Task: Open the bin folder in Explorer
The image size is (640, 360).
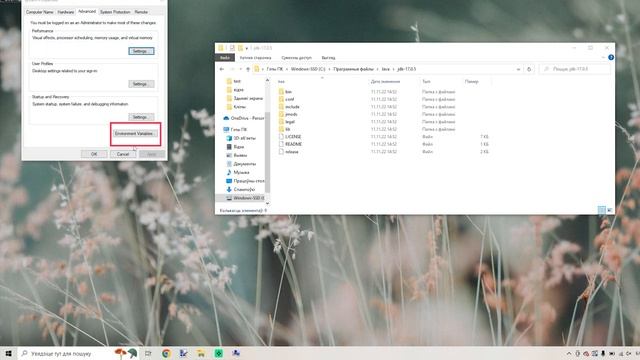Action: (x=288, y=92)
